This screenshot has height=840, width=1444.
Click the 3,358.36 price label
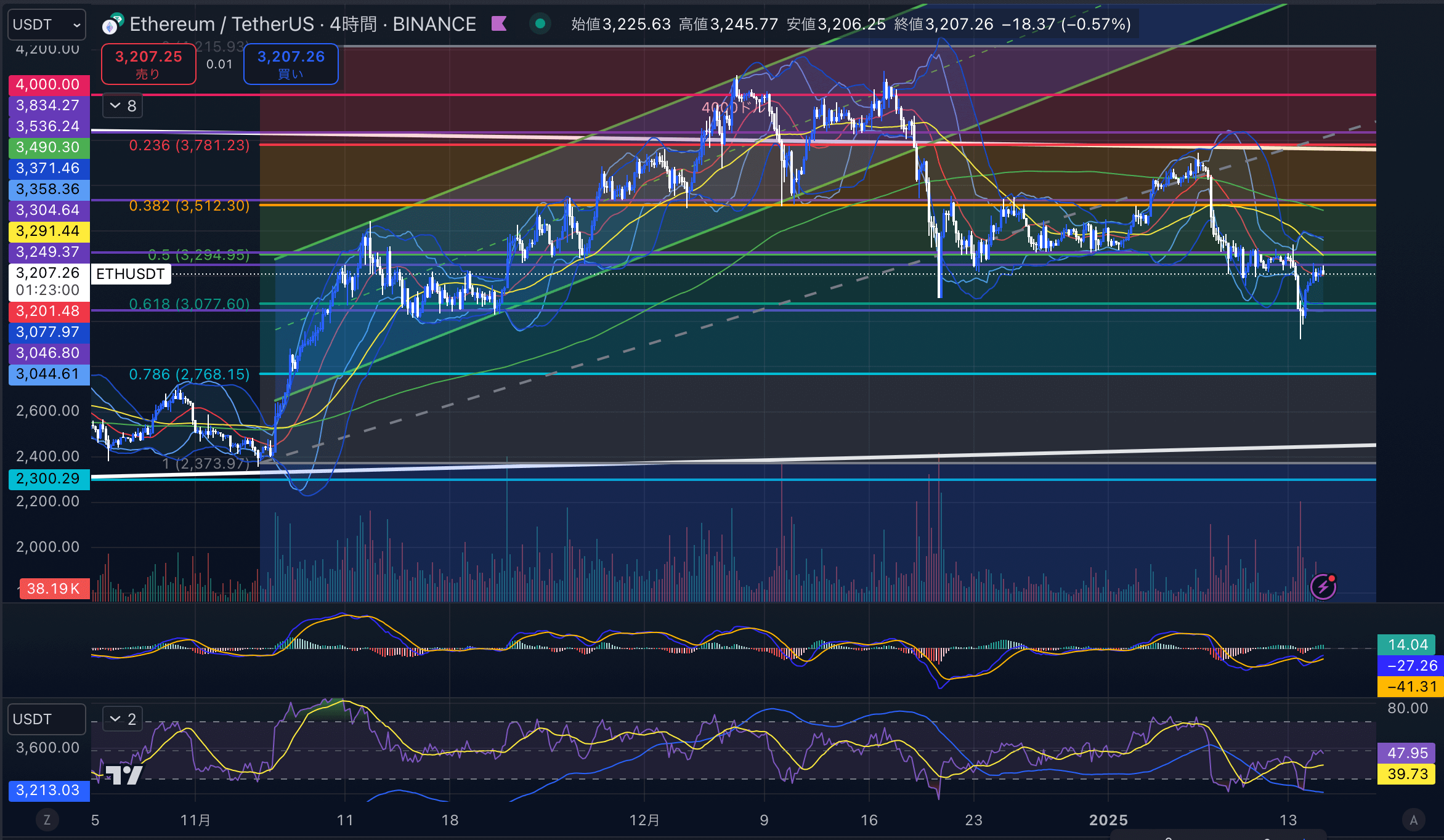pos(49,189)
